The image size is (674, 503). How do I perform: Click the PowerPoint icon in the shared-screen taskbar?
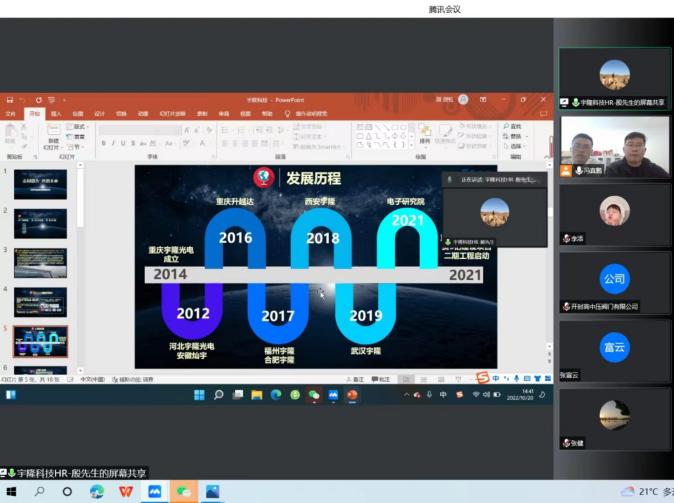point(352,395)
